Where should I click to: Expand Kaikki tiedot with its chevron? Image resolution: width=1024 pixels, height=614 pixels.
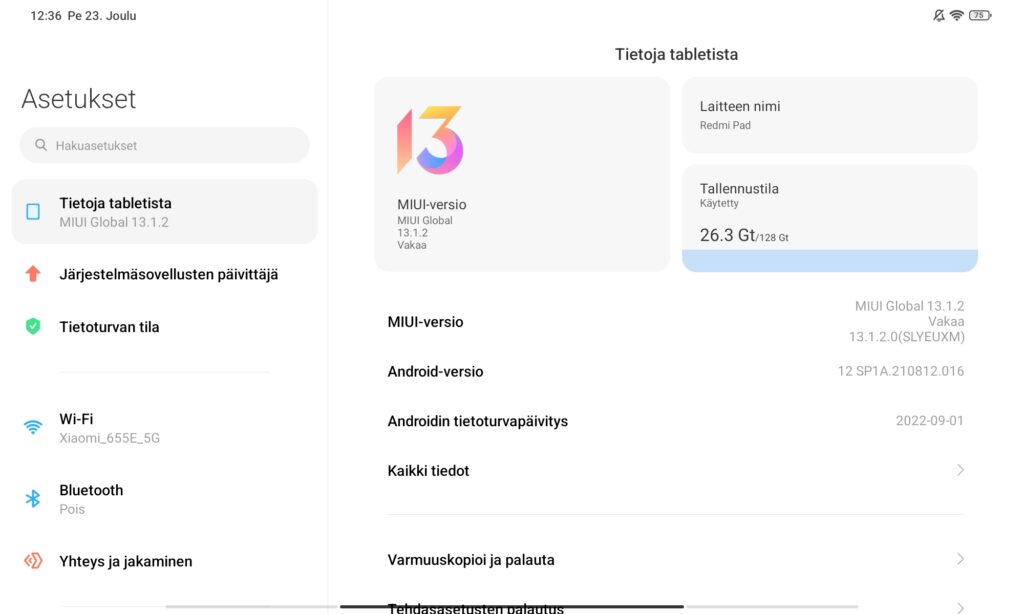coord(960,470)
